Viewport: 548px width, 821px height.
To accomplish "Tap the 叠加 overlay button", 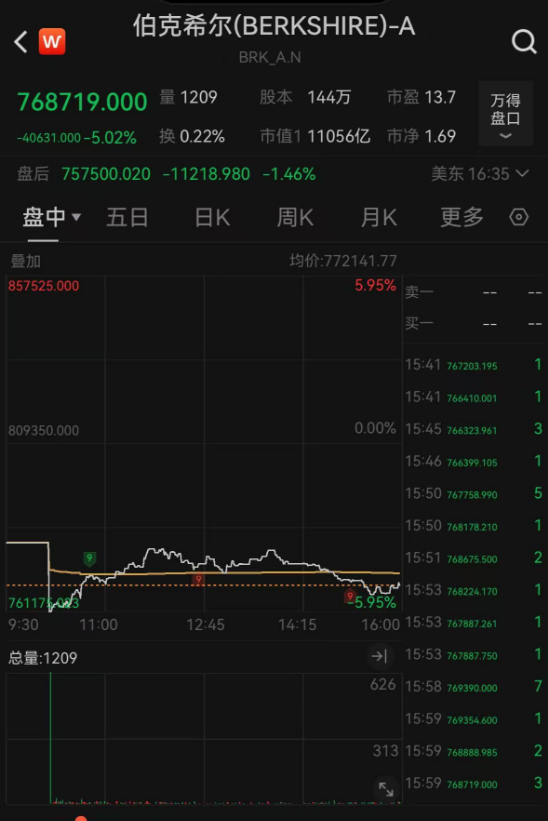I will coord(26,261).
